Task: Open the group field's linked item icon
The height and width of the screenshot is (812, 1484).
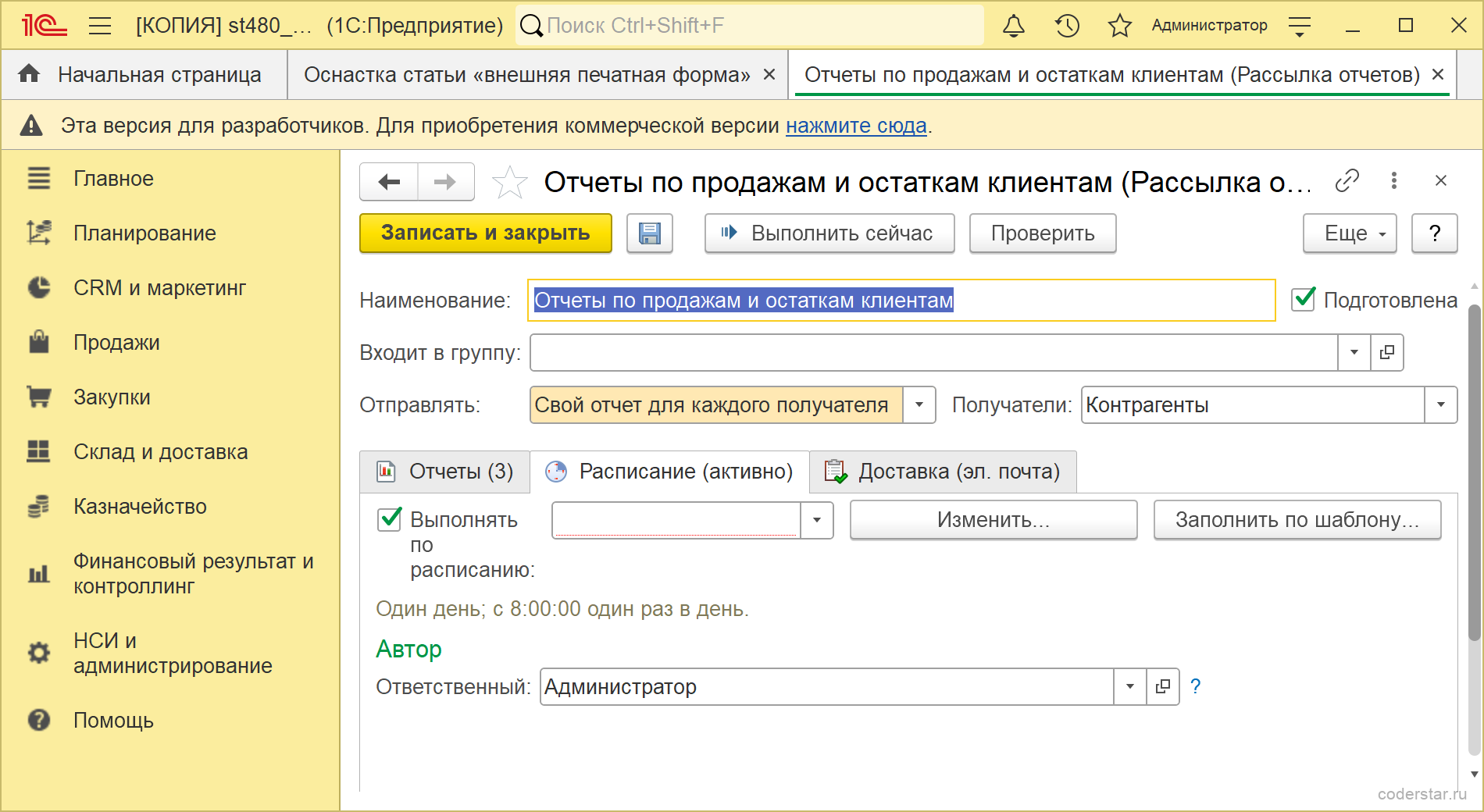Action: pos(1387,352)
